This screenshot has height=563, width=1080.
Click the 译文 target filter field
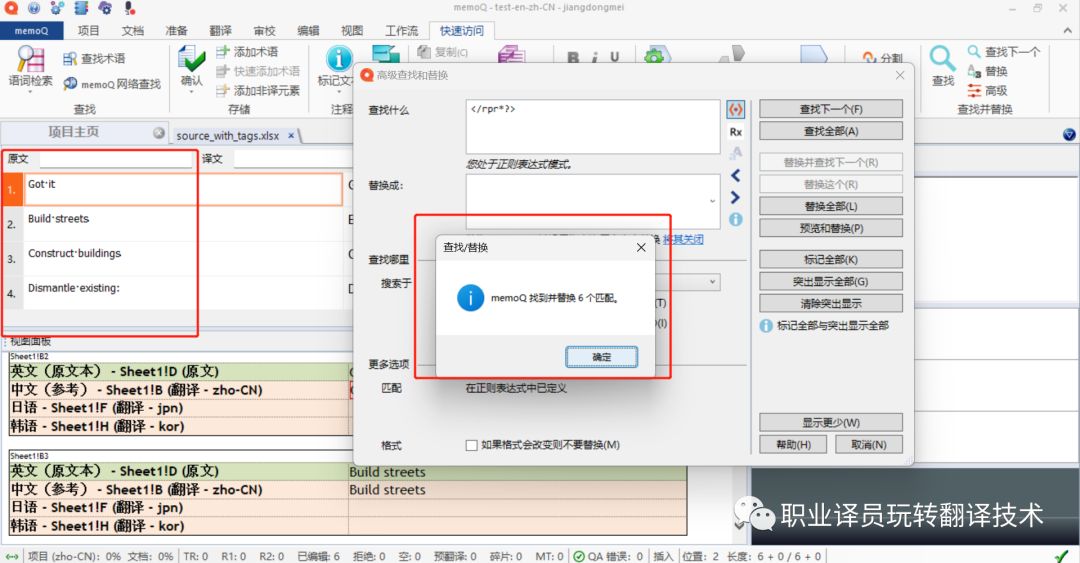point(293,159)
